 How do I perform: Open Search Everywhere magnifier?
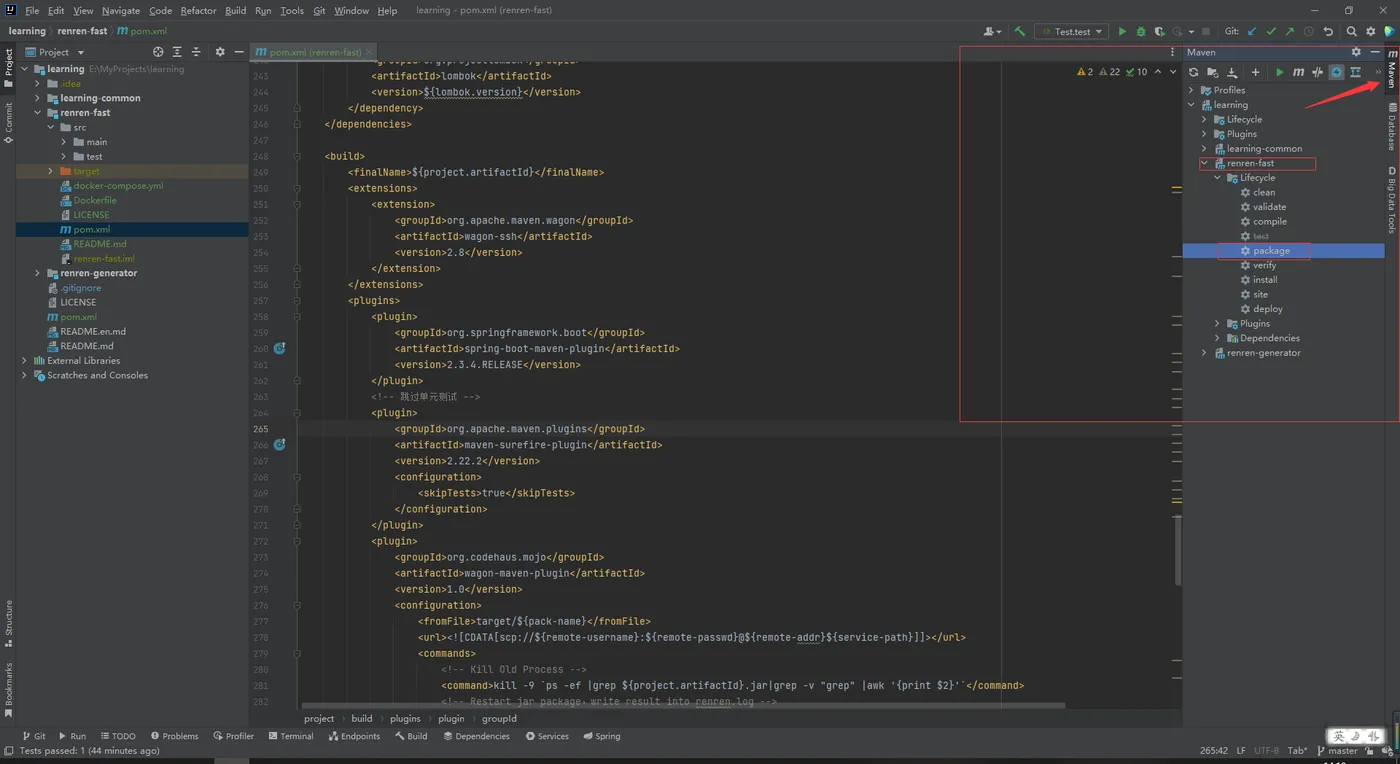tap(1351, 31)
